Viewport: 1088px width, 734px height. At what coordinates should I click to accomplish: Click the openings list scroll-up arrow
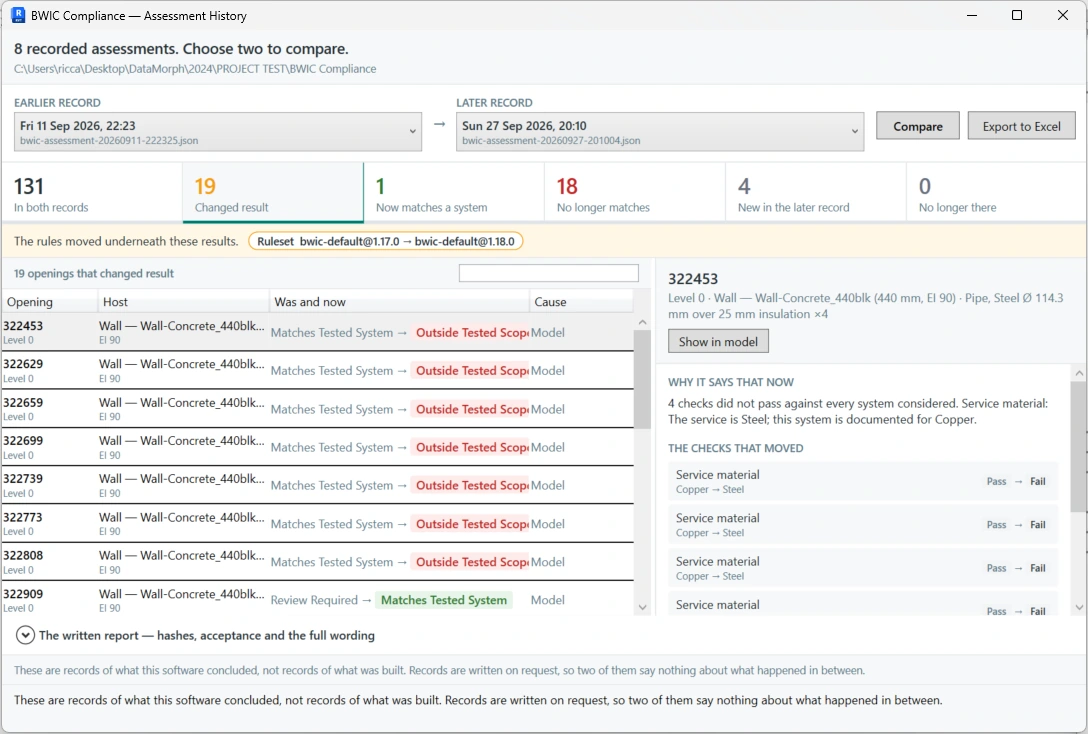tap(642, 322)
